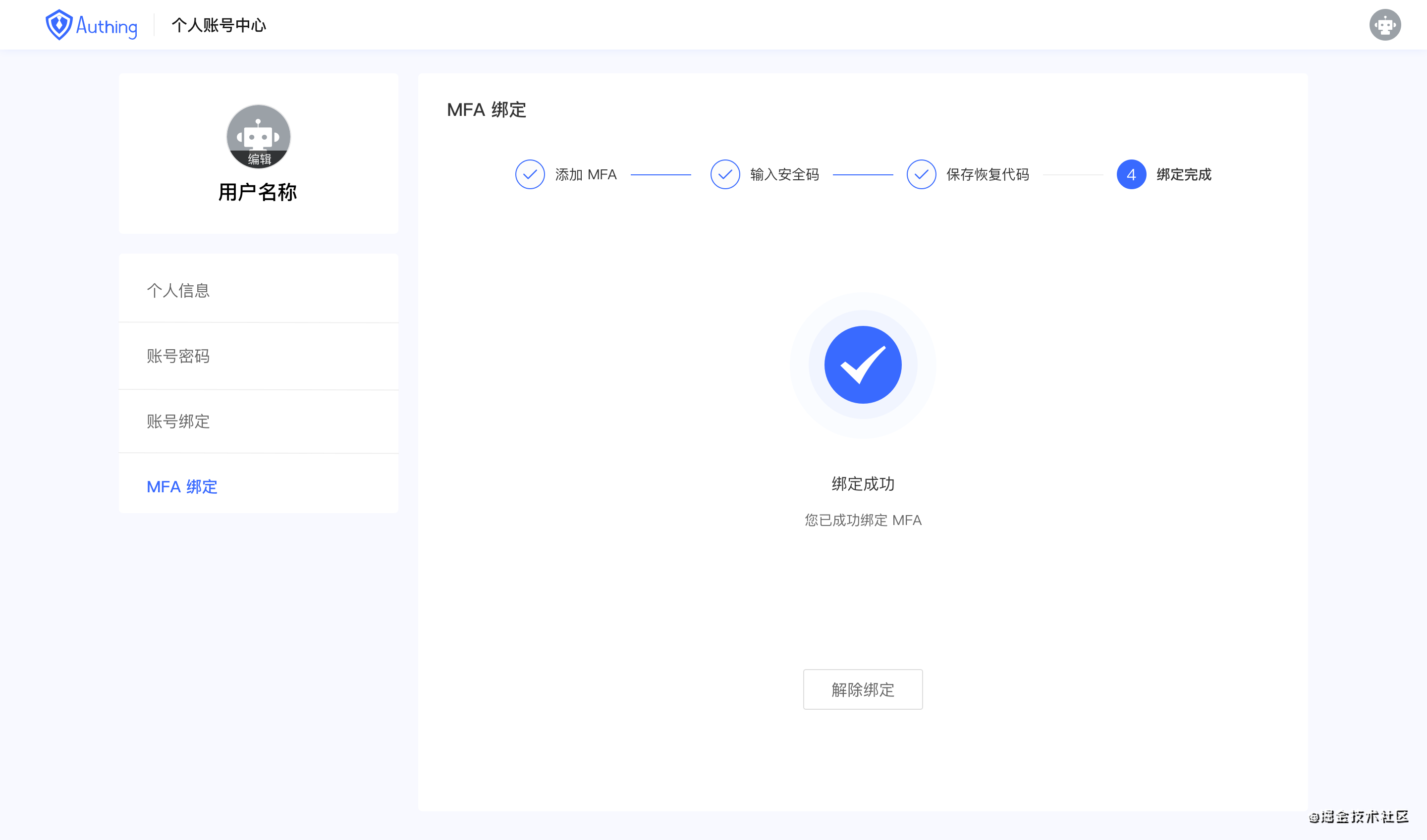Screen dimensions: 1427x840
Task: Open 个人信息 in the sidebar
Action: pos(178,290)
